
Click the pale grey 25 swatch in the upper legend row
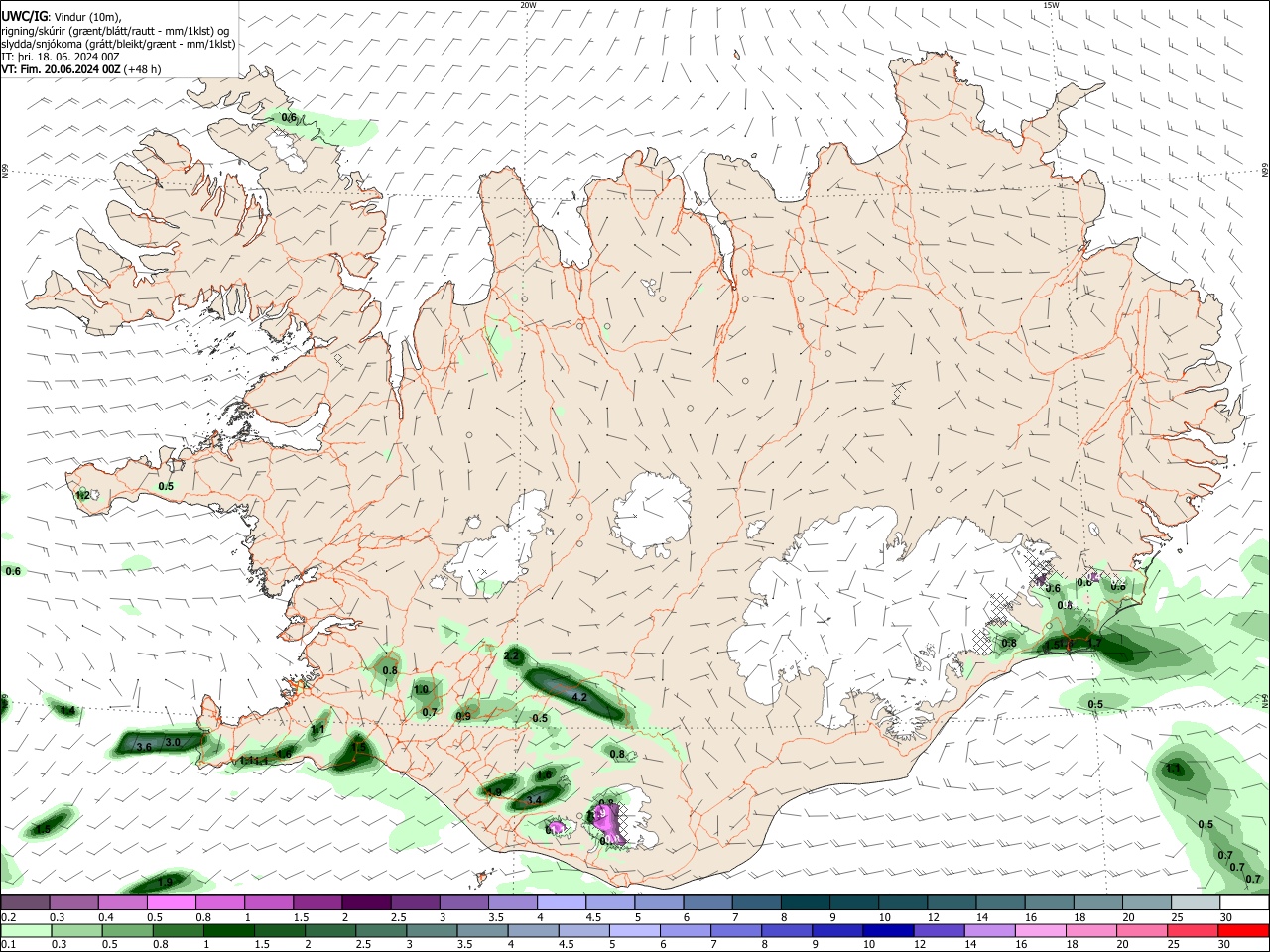(1196, 902)
